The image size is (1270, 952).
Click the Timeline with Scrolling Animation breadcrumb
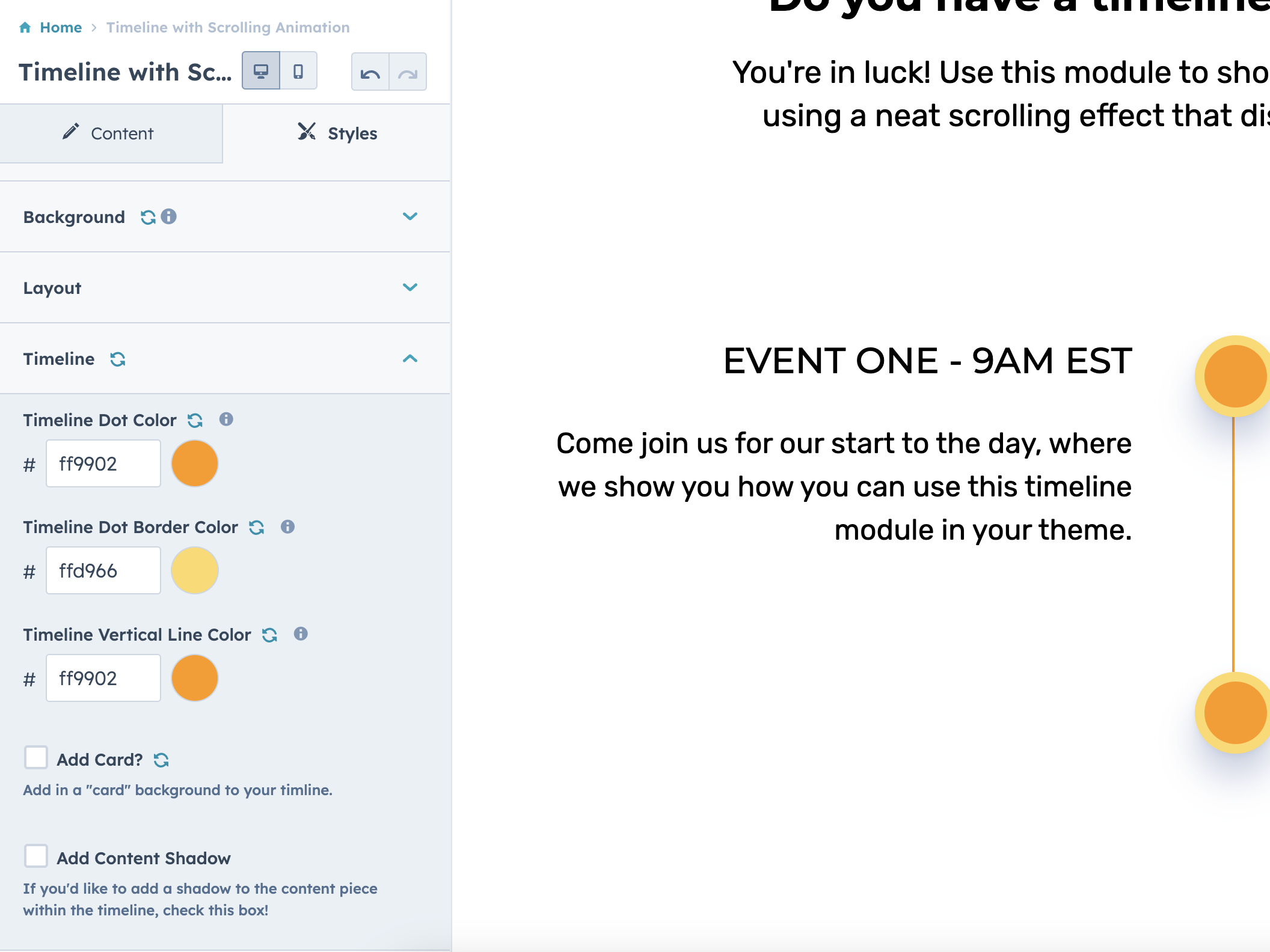click(227, 27)
